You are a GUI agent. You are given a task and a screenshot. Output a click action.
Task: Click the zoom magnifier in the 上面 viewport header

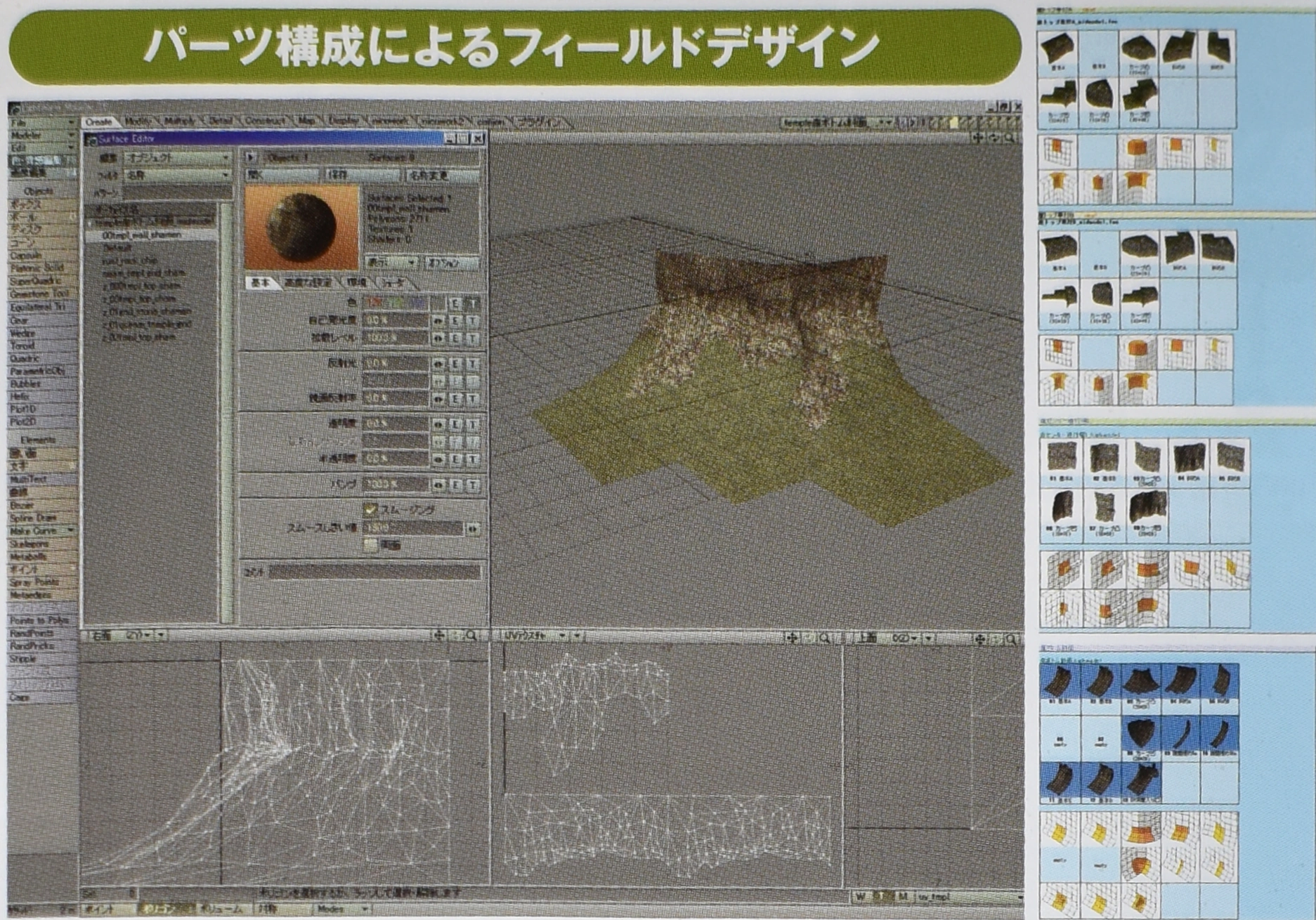pyautogui.click(x=1011, y=639)
